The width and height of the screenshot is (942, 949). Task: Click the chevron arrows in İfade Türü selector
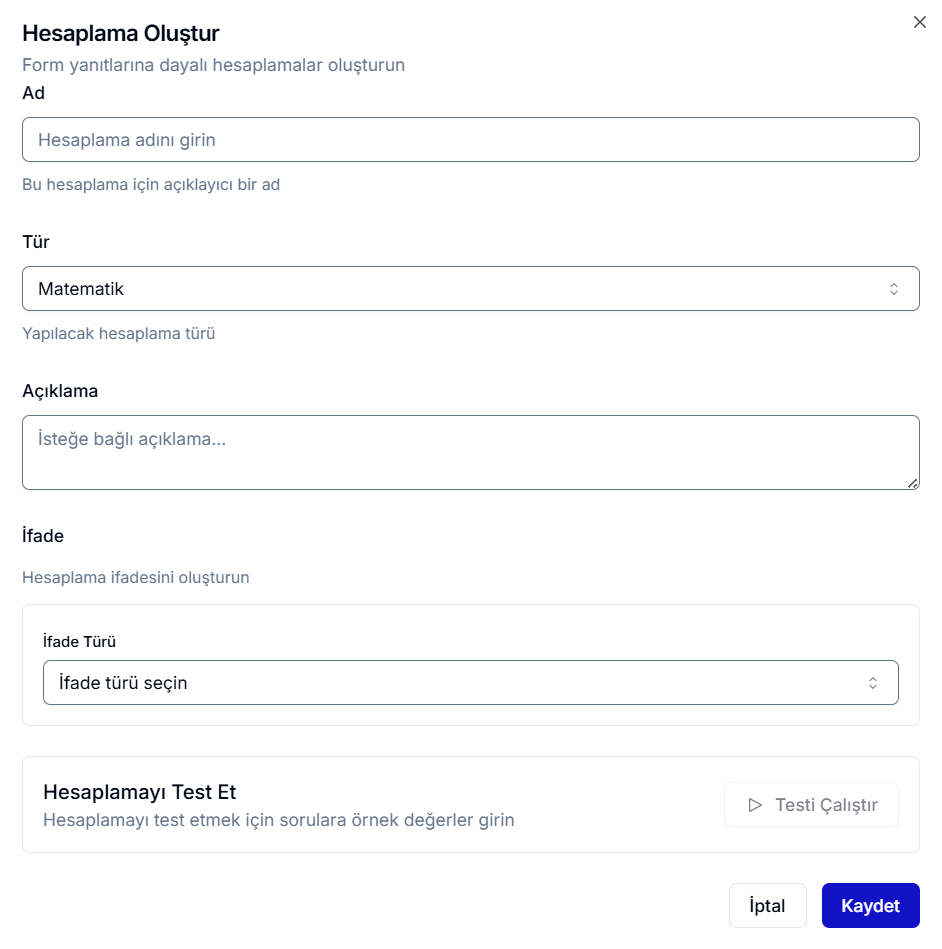click(873, 683)
